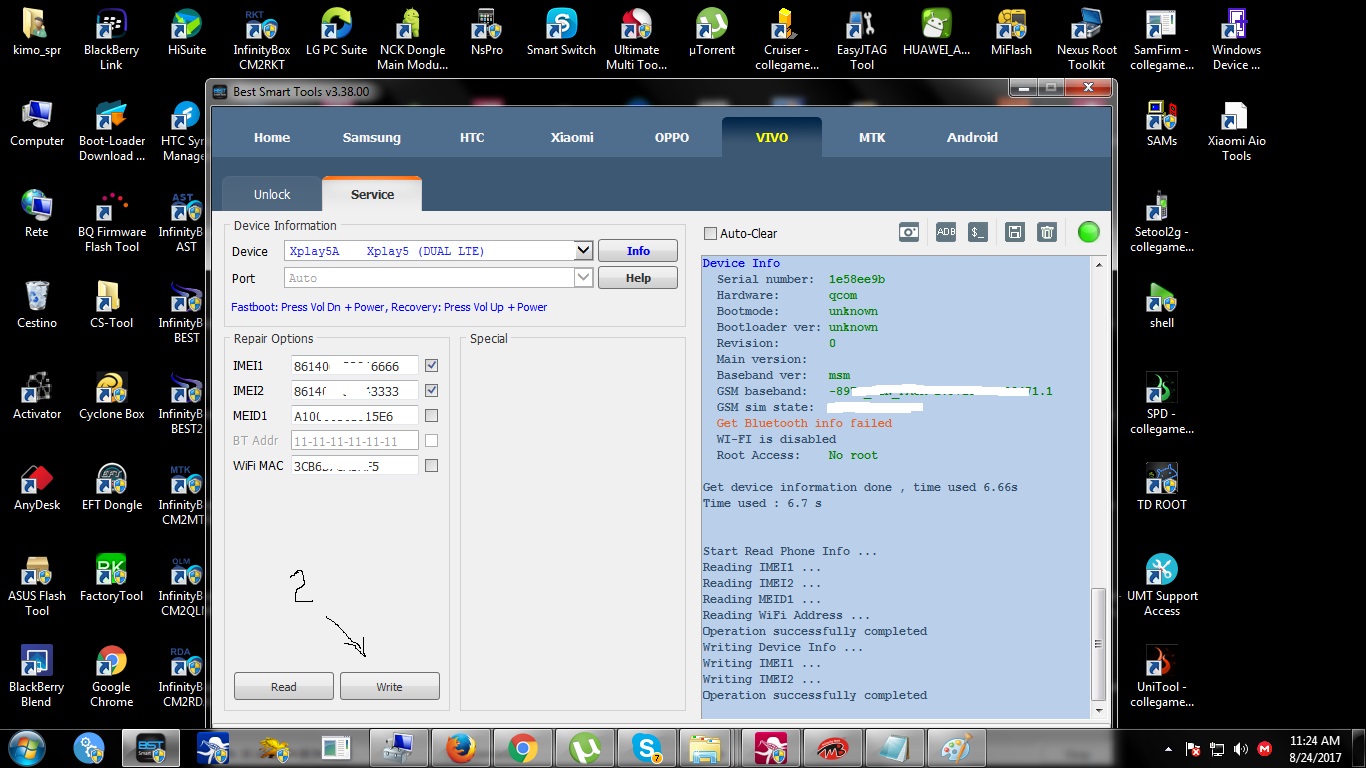Viewport: 1366px width, 768px height.
Task: Check the MEID1 checkbox
Action: [x=431, y=415]
